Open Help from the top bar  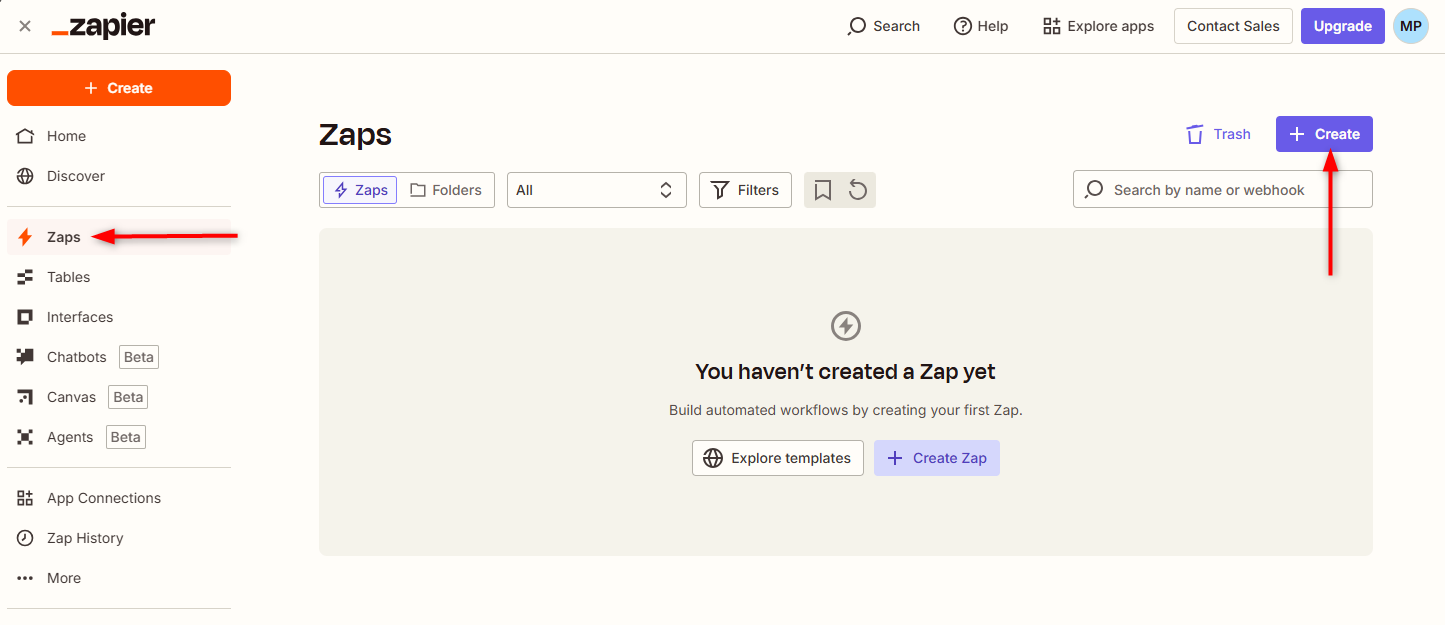pos(981,26)
